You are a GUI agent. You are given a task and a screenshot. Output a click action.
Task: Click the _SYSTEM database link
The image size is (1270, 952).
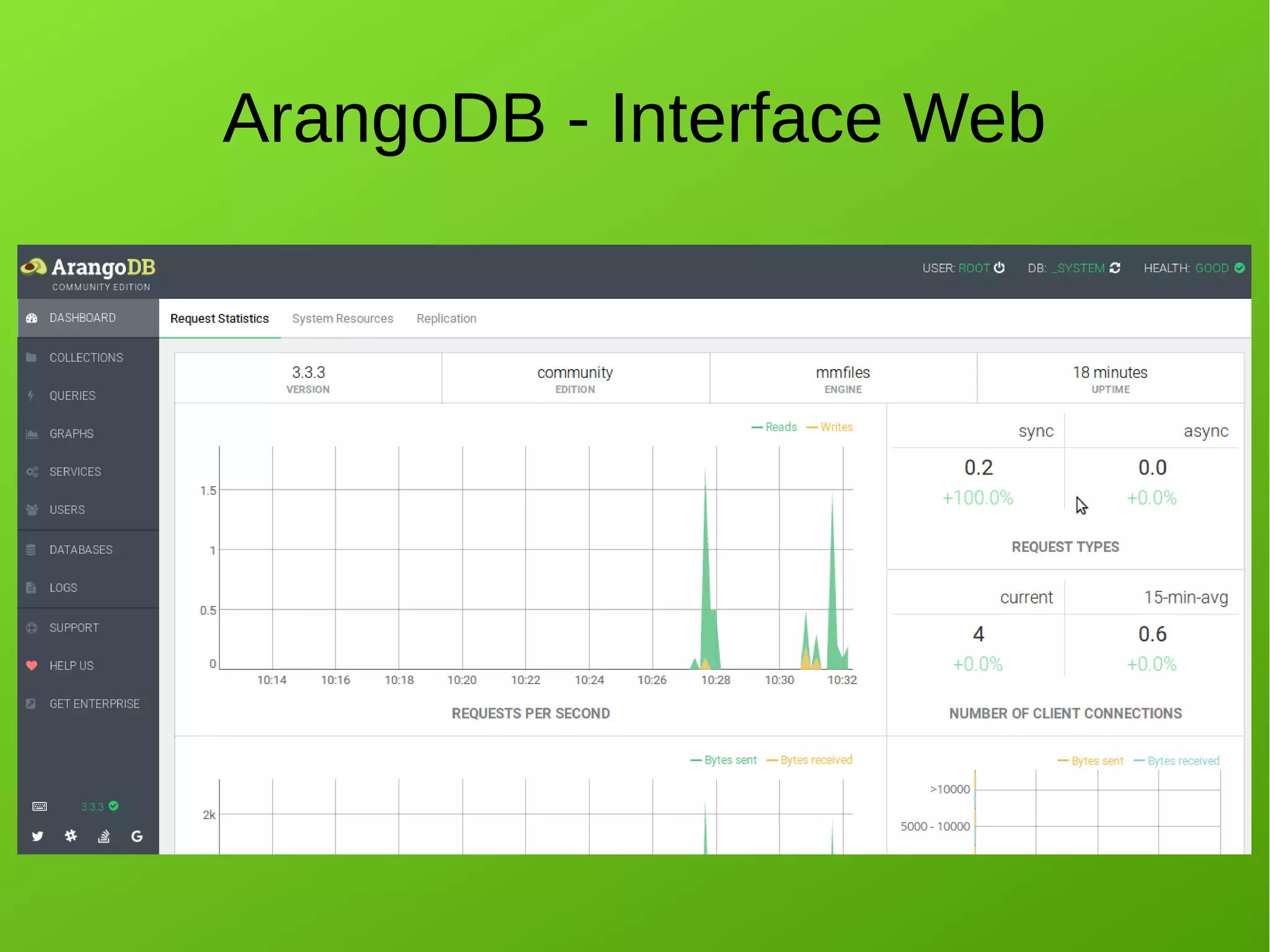point(1078,268)
